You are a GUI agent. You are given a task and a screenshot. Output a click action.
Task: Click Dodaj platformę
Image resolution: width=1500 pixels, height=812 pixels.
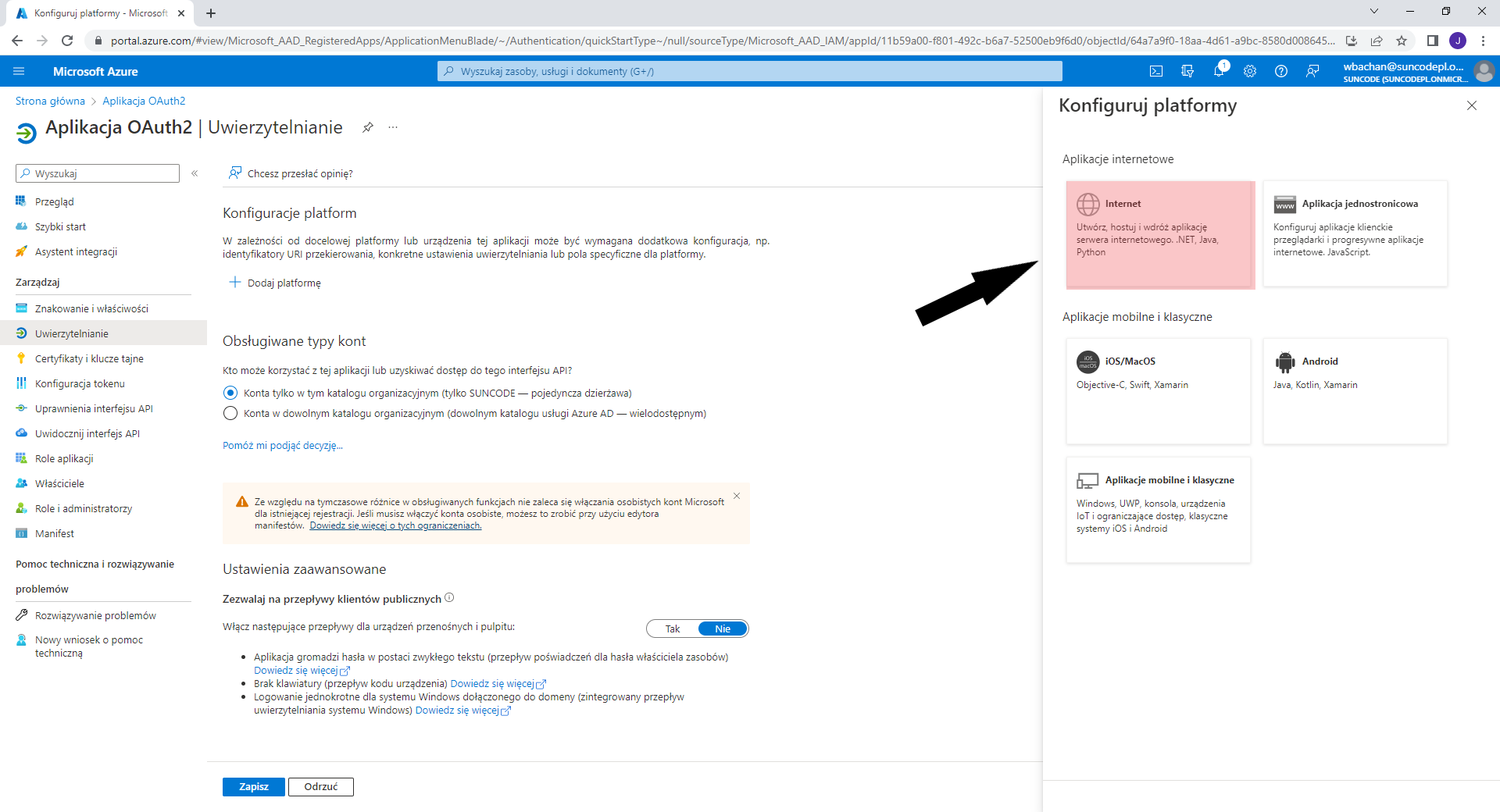[275, 283]
